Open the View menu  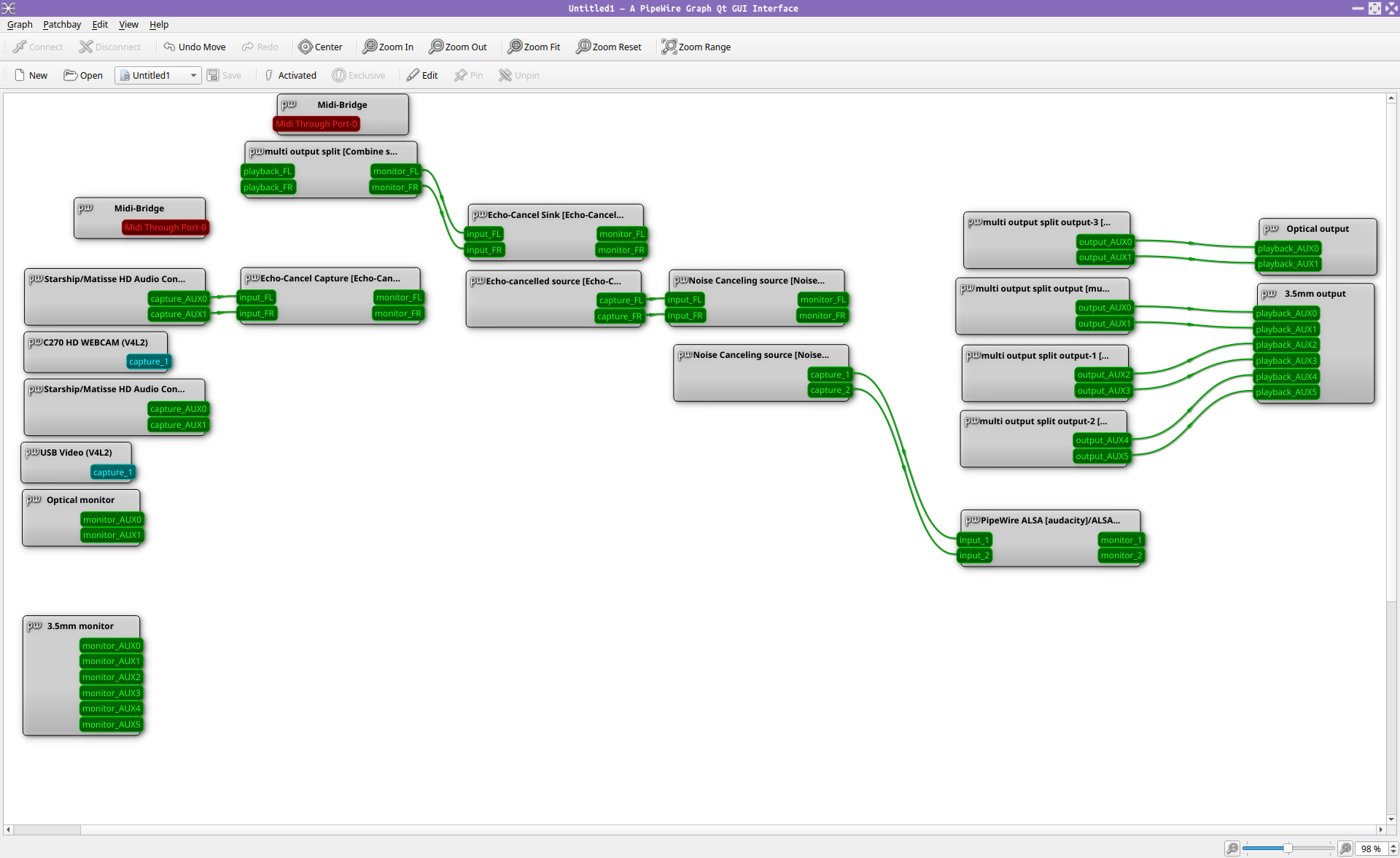[x=128, y=24]
